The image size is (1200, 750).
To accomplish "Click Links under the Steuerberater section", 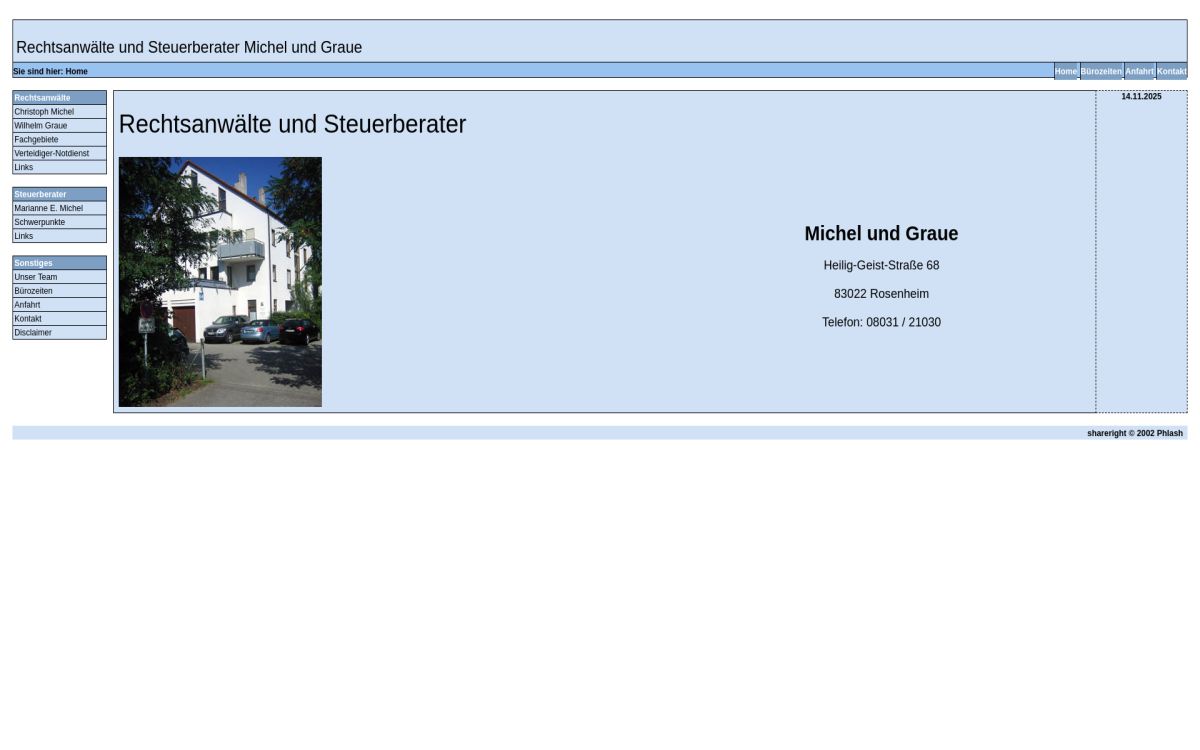I will click(x=23, y=235).
